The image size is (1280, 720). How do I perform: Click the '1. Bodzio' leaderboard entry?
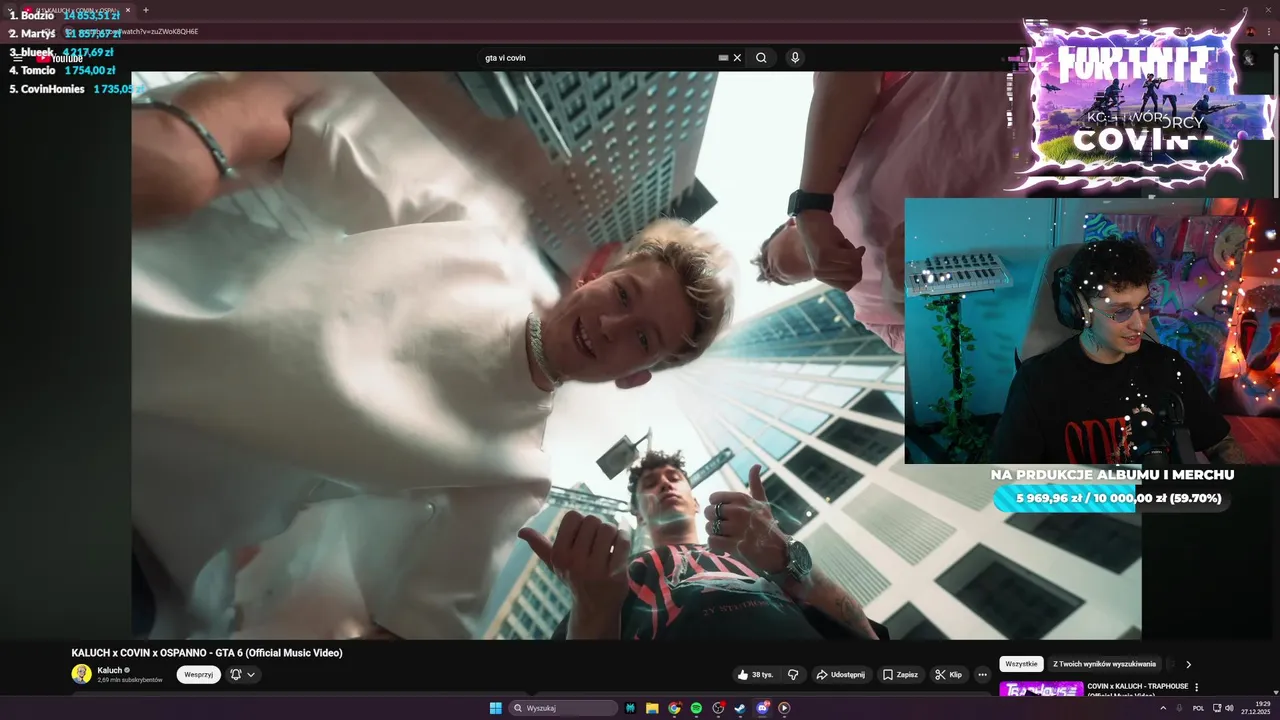click(x=65, y=16)
